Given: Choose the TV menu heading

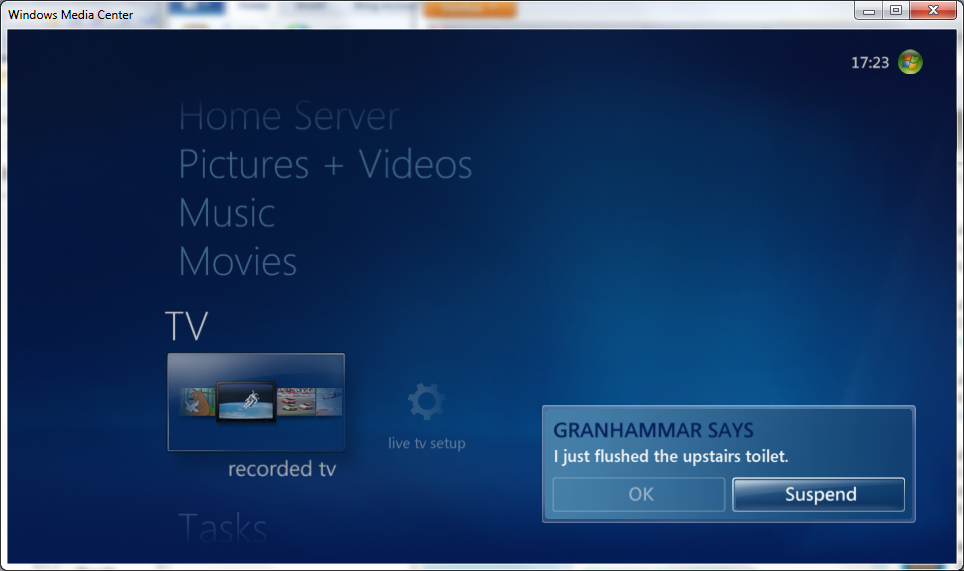Looking at the screenshot, I should click(x=186, y=326).
